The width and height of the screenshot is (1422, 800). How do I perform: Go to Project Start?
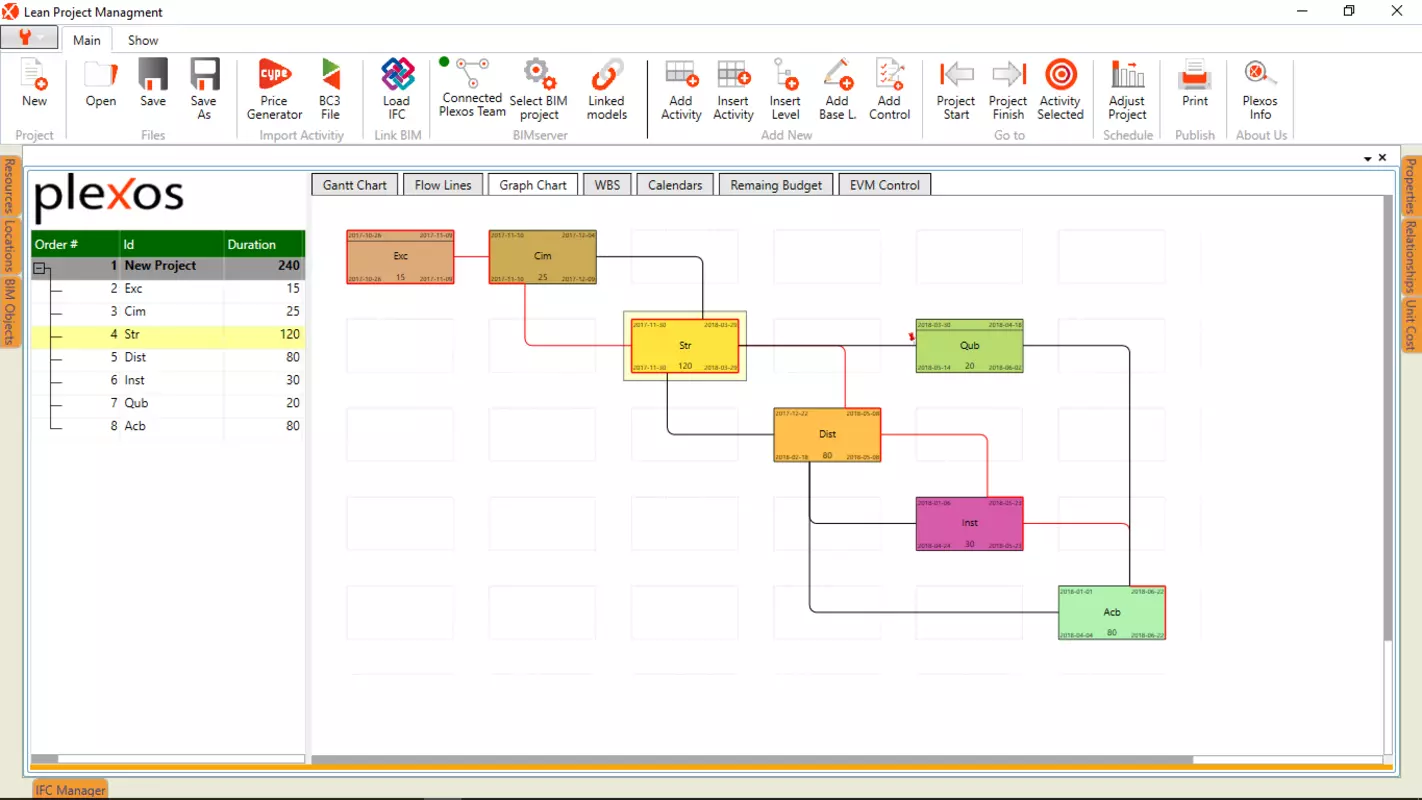click(x=956, y=90)
